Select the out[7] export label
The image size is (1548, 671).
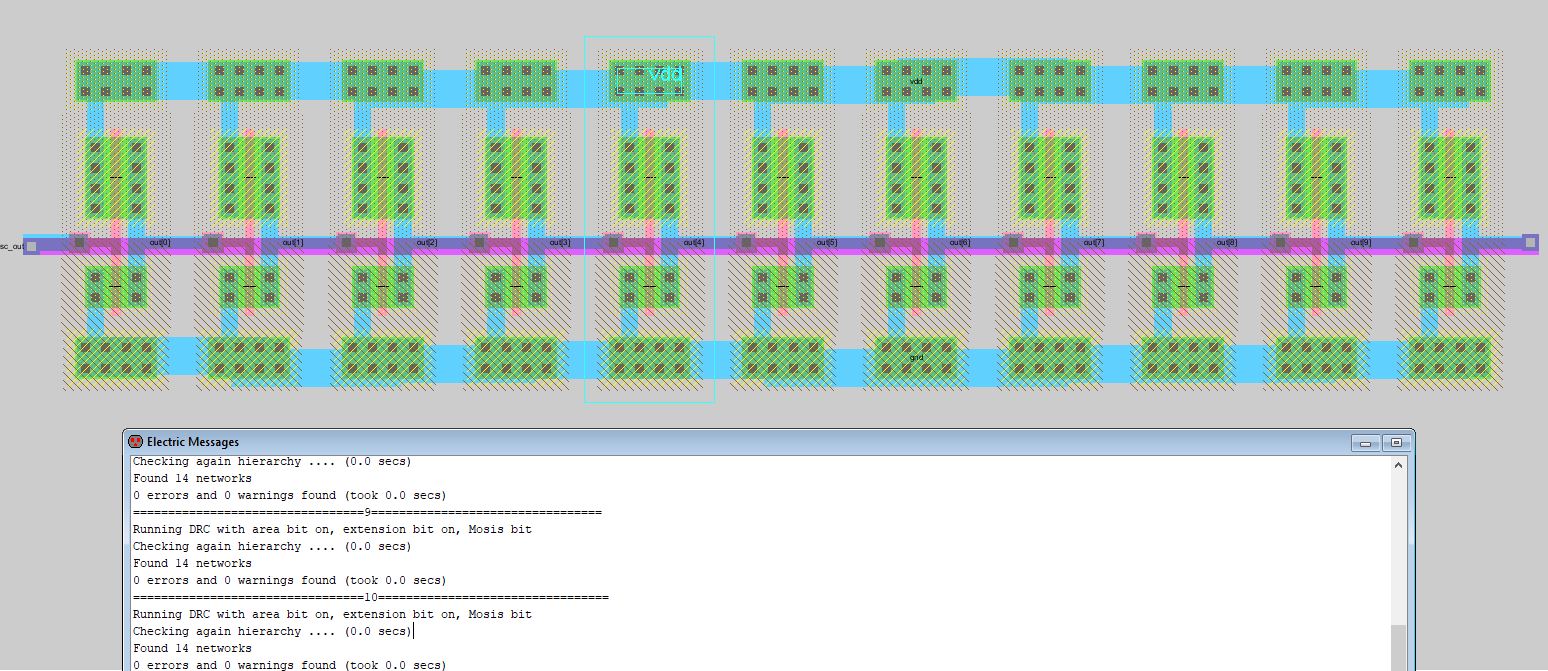pos(1094,243)
